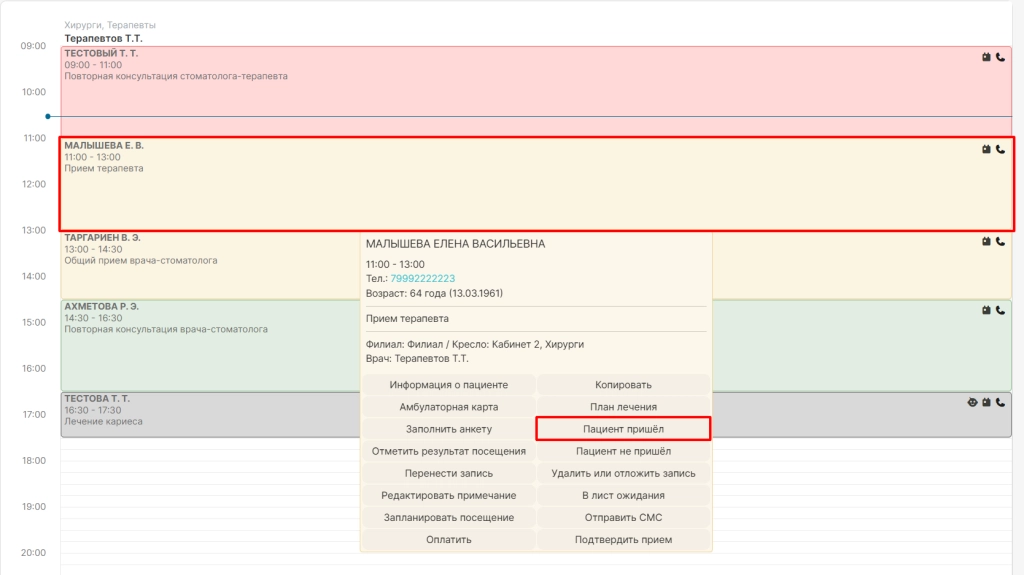This screenshot has height=575, width=1024.
Task: Click the "Оплатить" button
Action: [449, 539]
